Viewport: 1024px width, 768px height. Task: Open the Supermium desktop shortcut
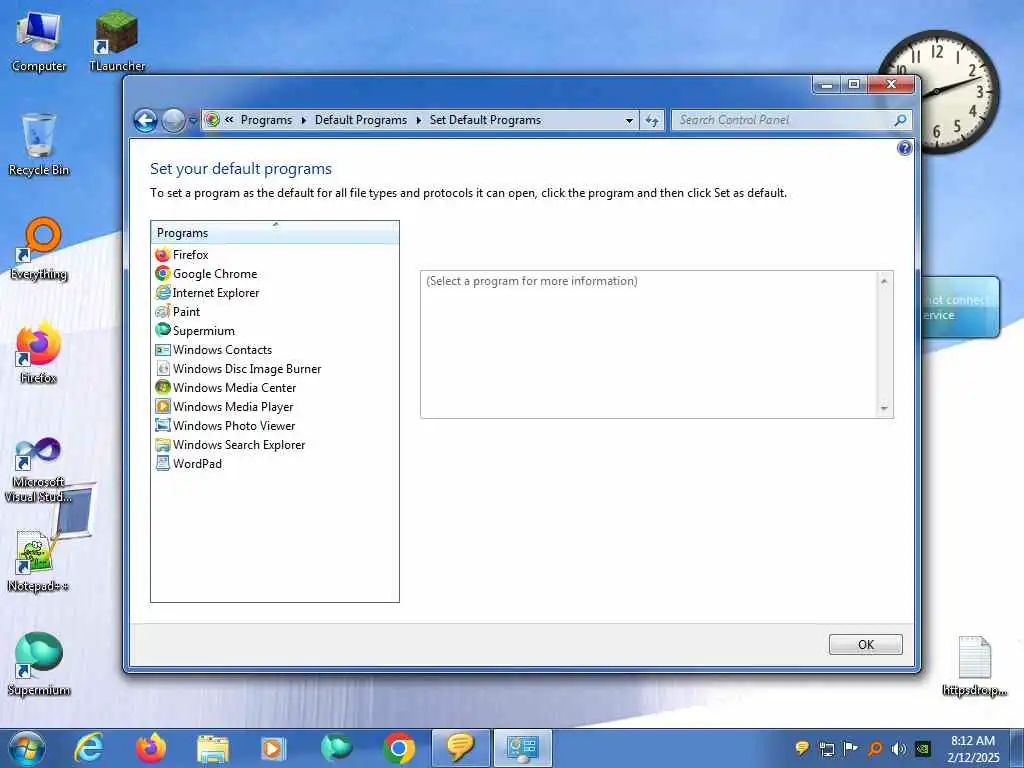[39, 664]
